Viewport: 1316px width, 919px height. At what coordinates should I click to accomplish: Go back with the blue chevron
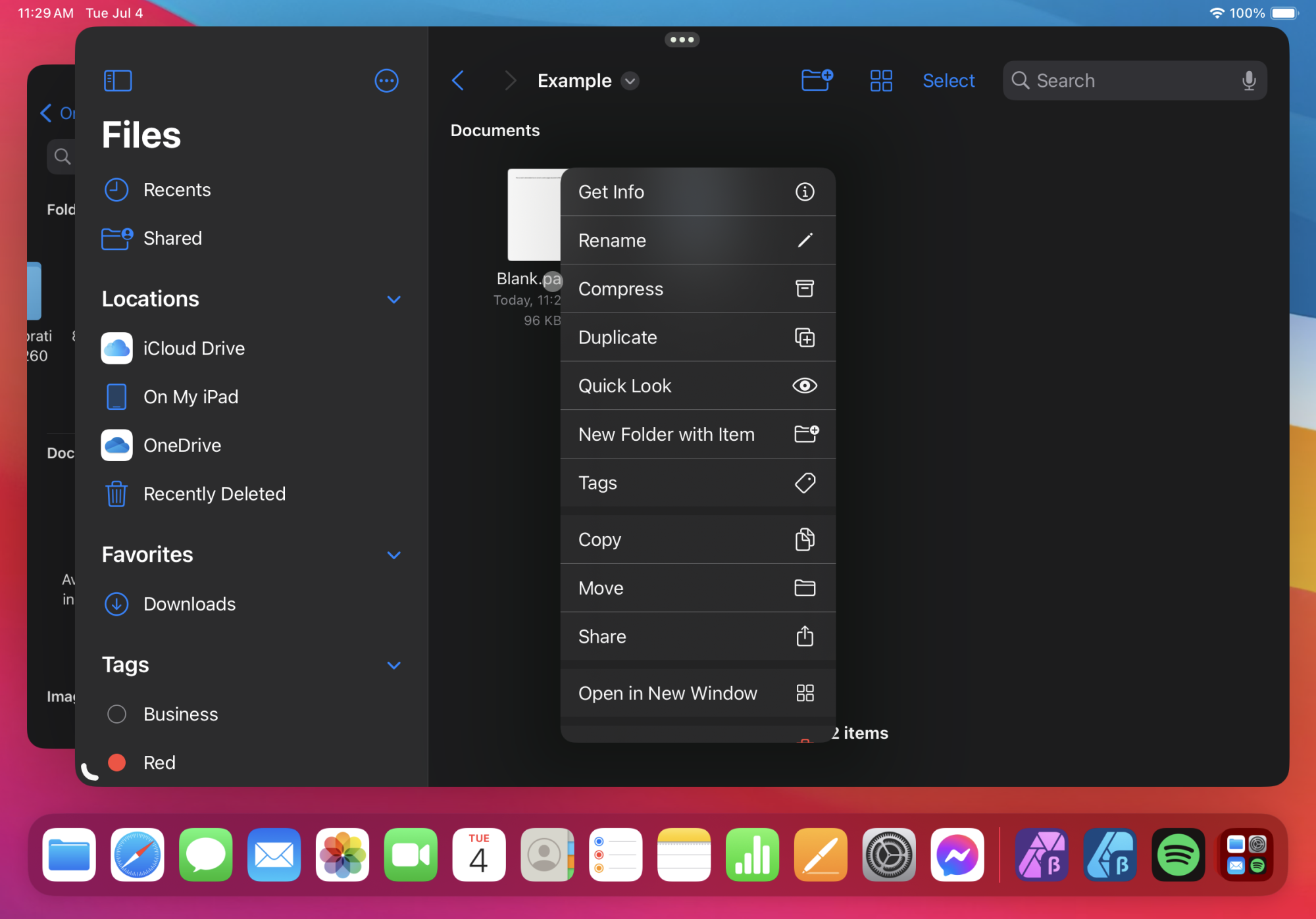tap(459, 81)
